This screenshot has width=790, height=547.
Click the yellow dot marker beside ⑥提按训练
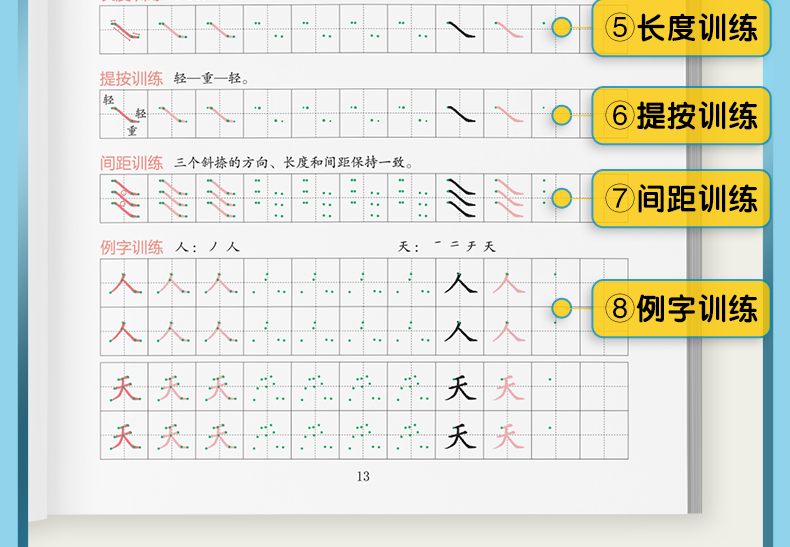[562, 115]
